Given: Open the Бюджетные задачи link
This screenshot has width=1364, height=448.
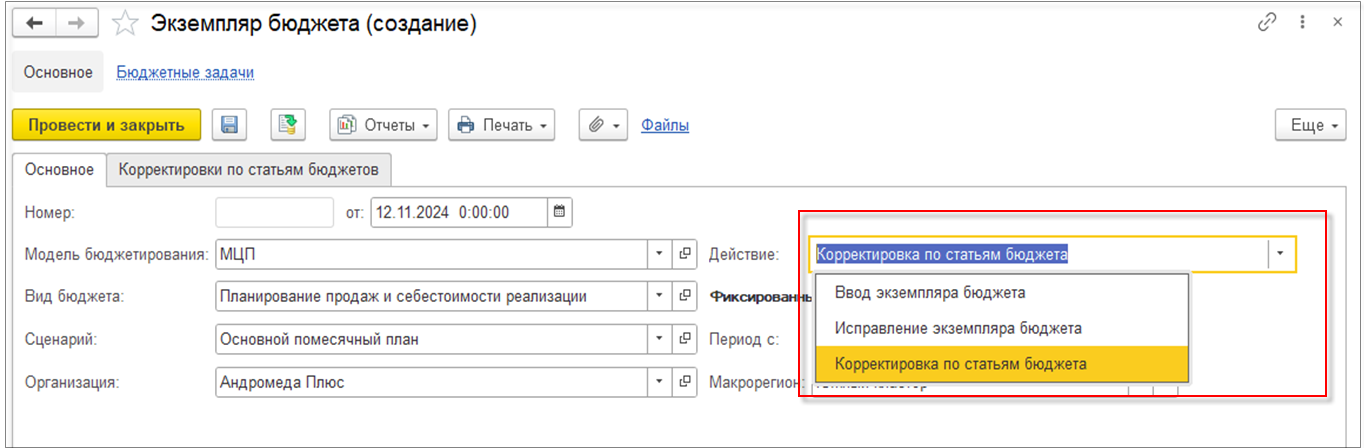Looking at the screenshot, I should coord(185,72).
